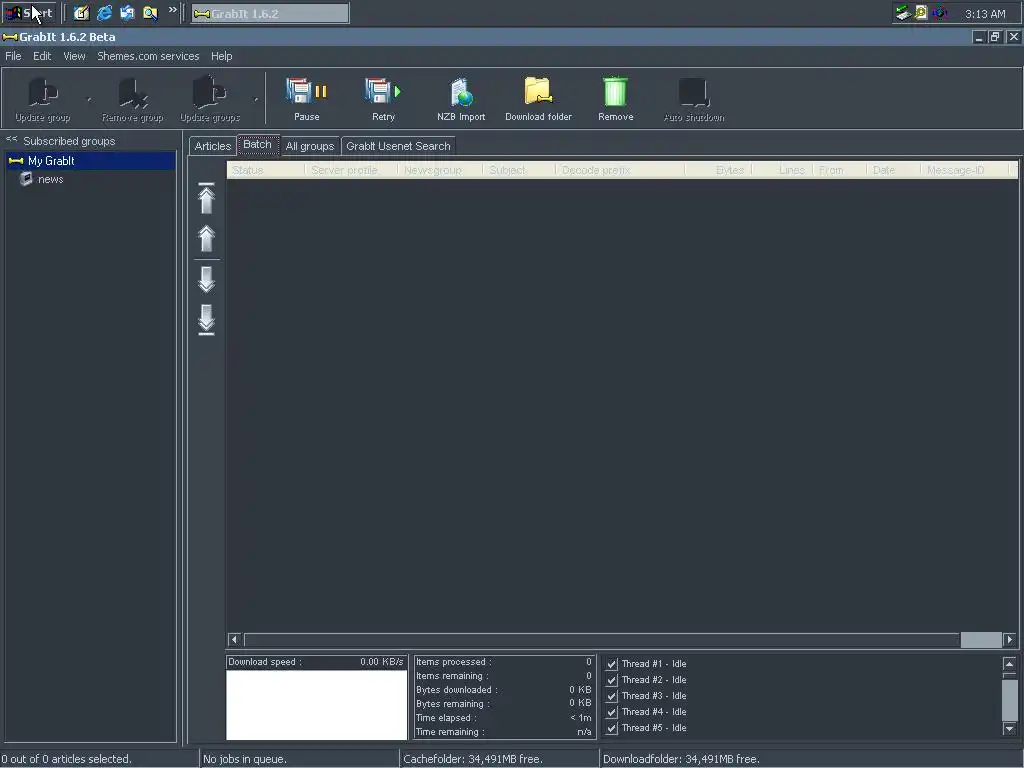This screenshot has width=1024, height=768.
Task: Open Update groups dropdown arrow
Action: click(256, 99)
